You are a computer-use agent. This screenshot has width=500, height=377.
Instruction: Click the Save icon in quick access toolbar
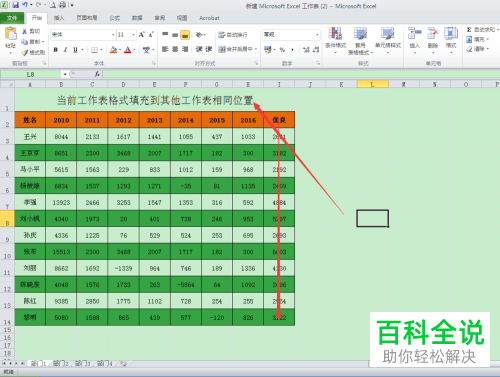coord(15,5)
